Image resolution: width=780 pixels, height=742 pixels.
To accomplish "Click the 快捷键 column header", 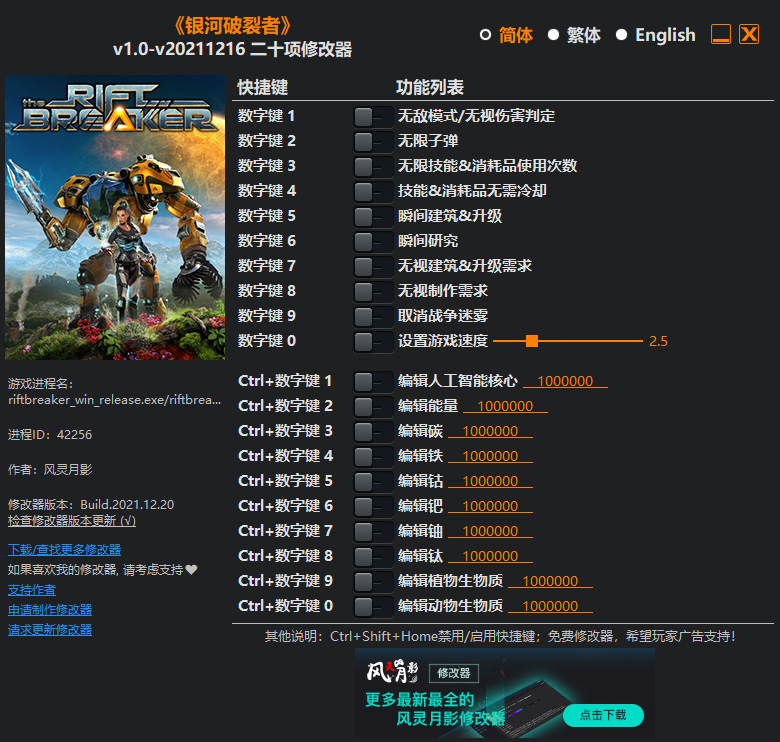I will (263, 88).
